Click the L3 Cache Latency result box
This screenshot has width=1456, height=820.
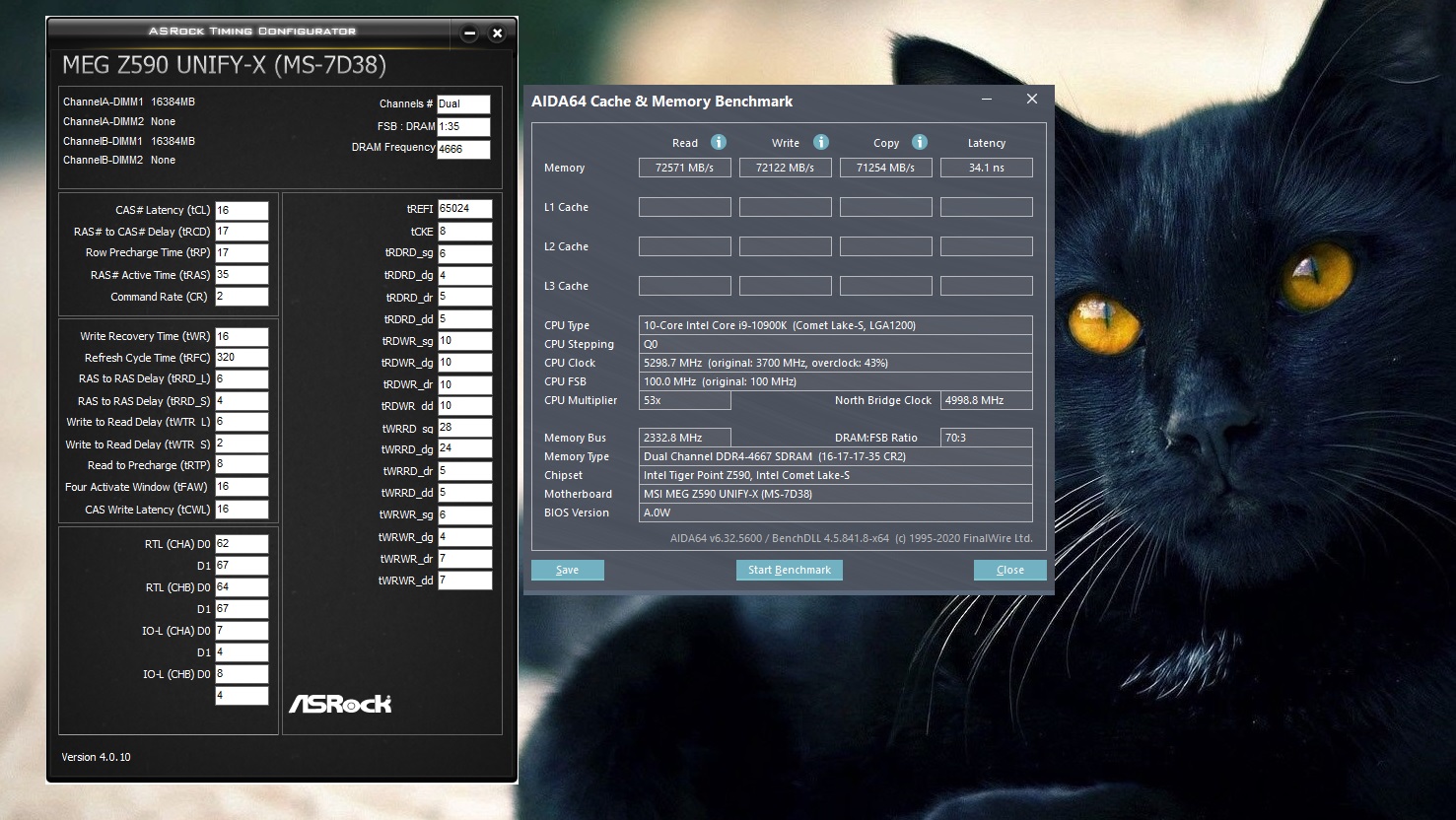tap(987, 286)
